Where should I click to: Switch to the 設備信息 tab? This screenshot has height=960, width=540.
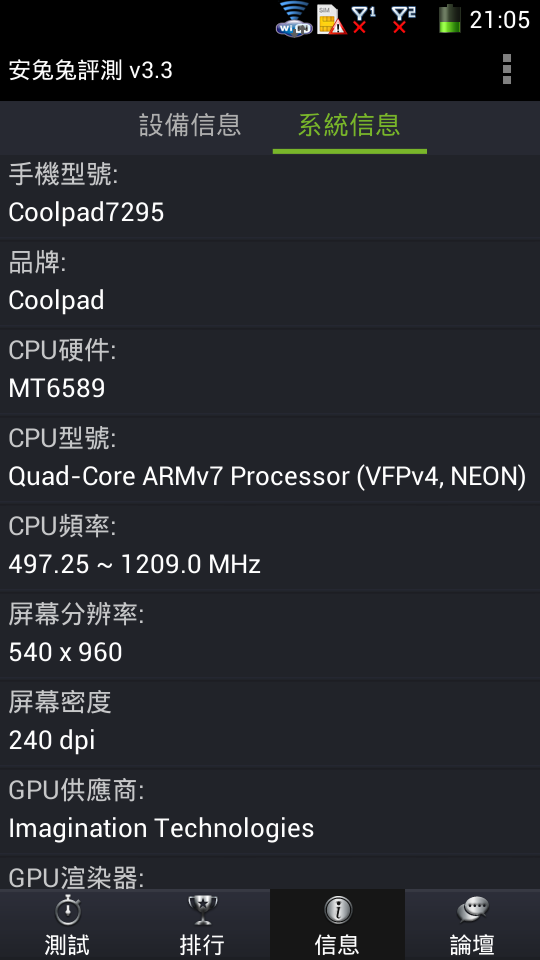190,126
